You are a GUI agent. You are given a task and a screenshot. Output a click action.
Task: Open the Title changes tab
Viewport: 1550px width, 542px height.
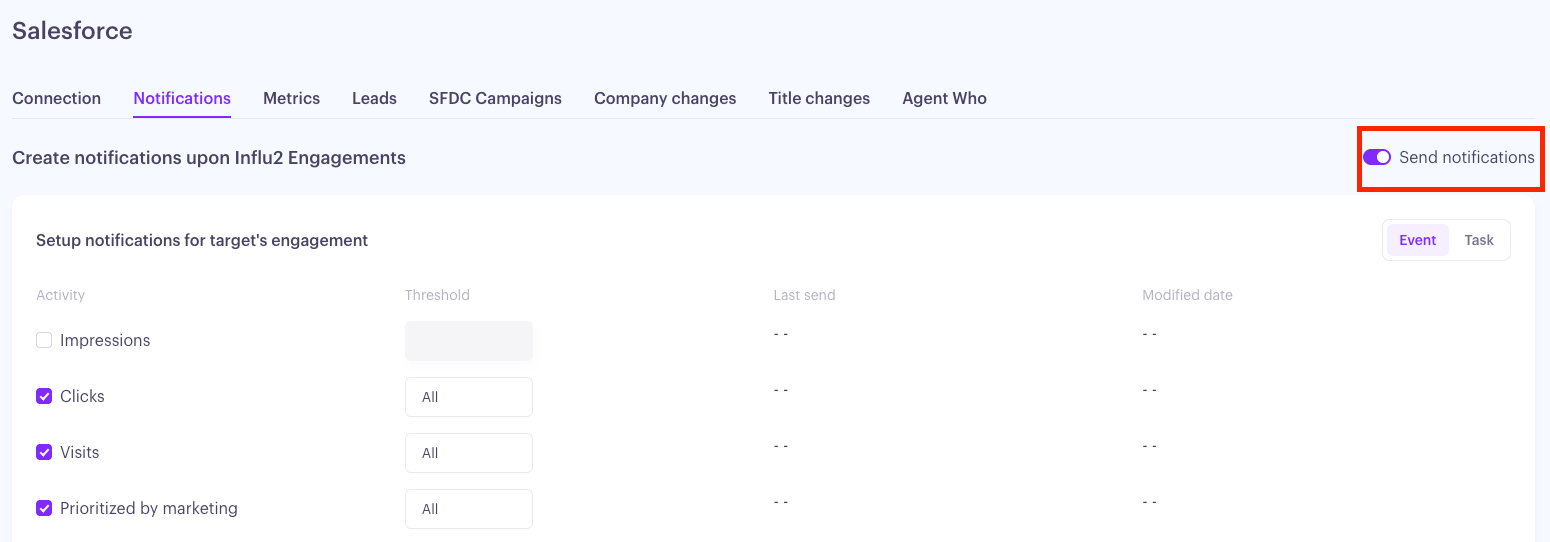coord(819,98)
